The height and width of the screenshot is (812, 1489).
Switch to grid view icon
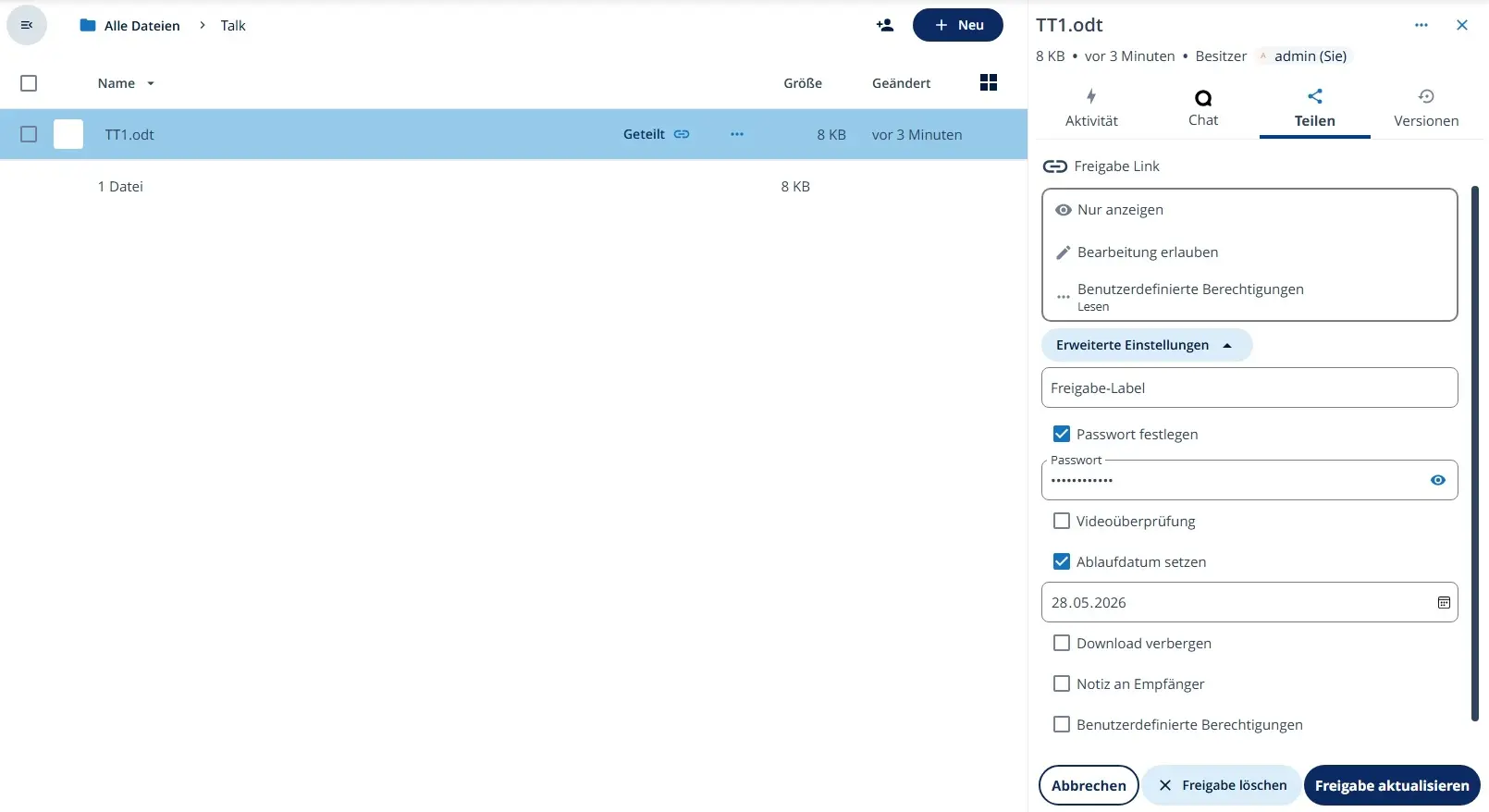pyautogui.click(x=989, y=83)
